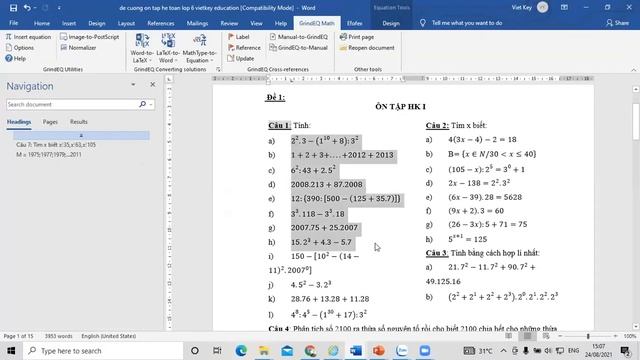Open the Windows Start menu
This screenshot has width=640, height=360.
(11, 351)
